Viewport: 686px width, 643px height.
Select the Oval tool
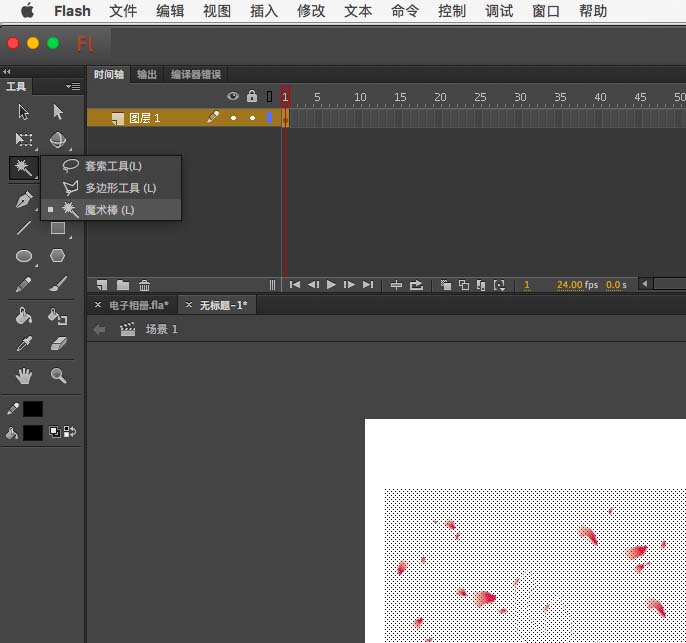click(24, 257)
